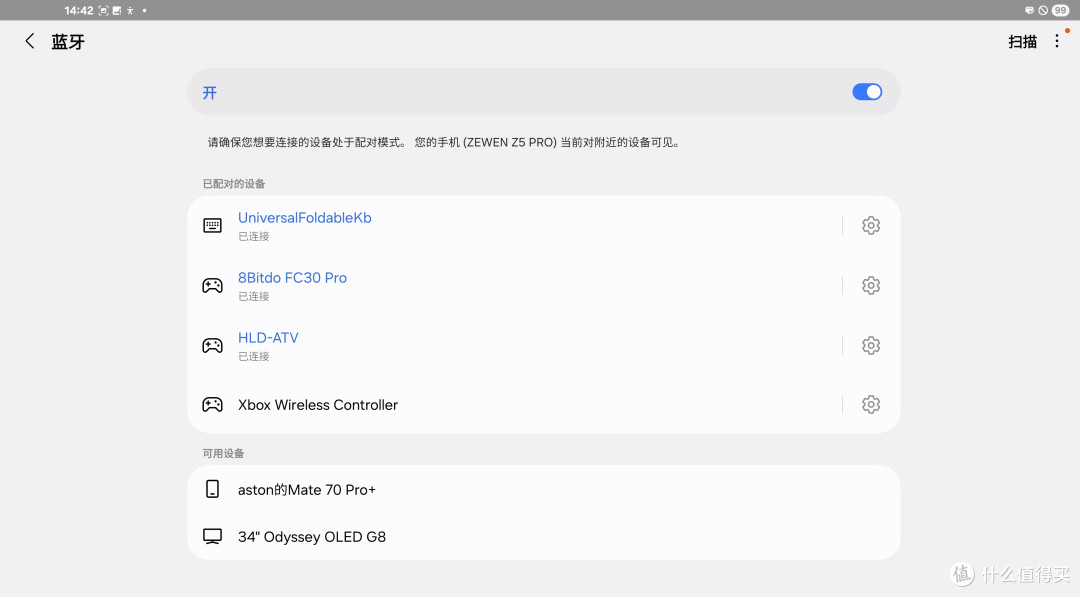
Task: Click the 已配对的设备 section header
Action: tap(233, 184)
